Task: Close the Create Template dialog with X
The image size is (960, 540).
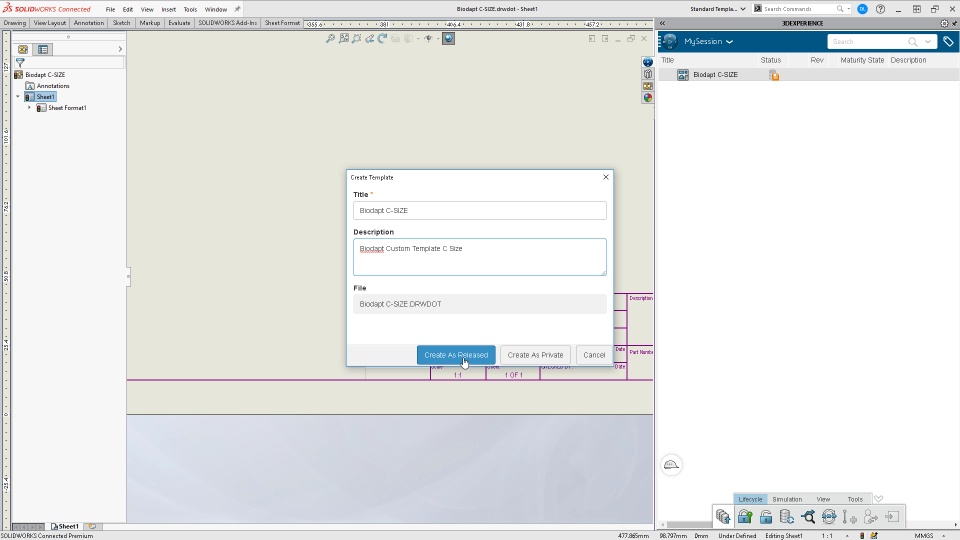Action: click(x=606, y=177)
